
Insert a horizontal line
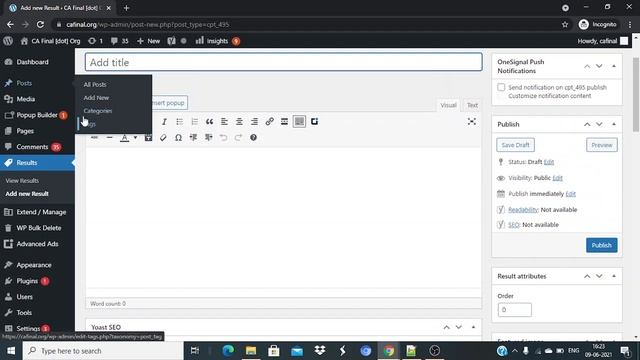click(109, 138)
